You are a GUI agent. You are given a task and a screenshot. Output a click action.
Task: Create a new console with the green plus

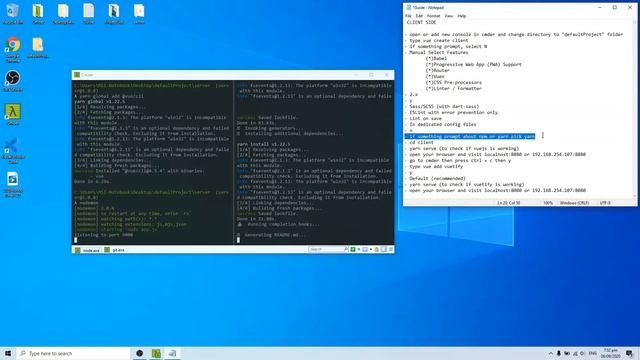coord(353,249)
